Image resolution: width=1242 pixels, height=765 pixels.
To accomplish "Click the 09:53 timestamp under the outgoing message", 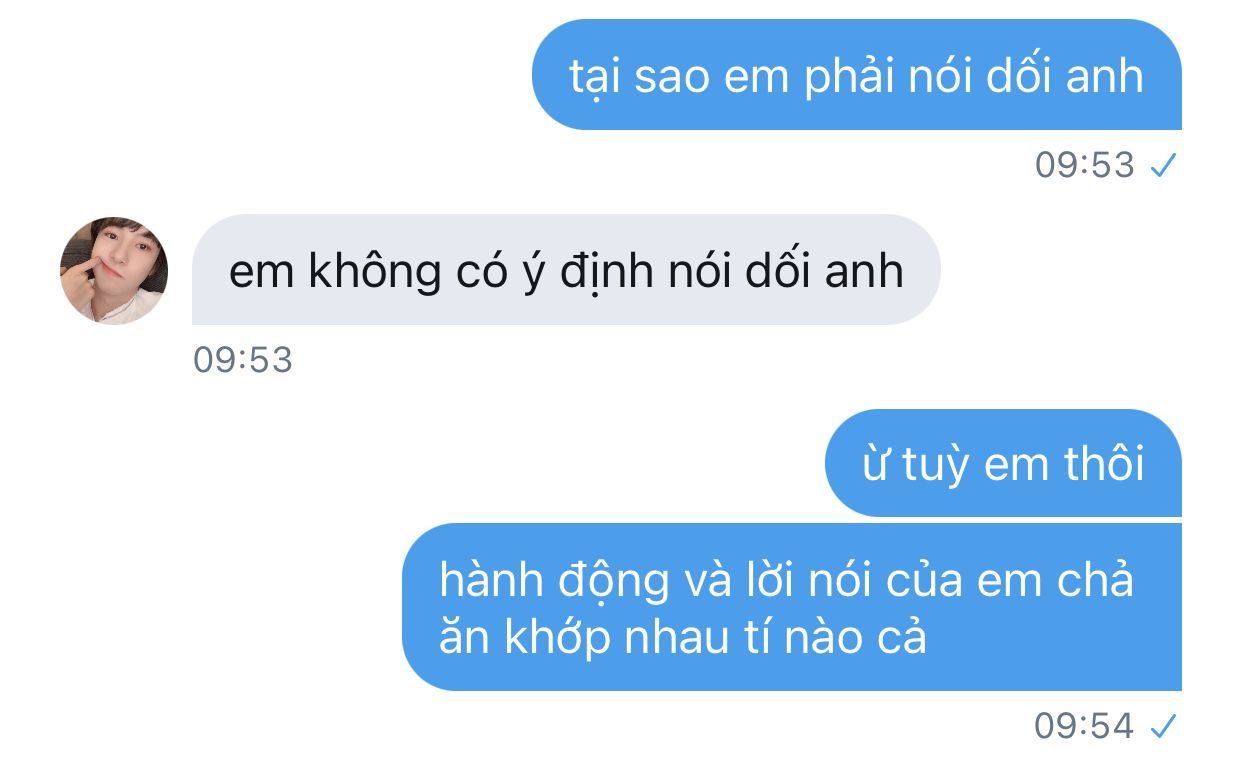I will [x=1085, y=165].
